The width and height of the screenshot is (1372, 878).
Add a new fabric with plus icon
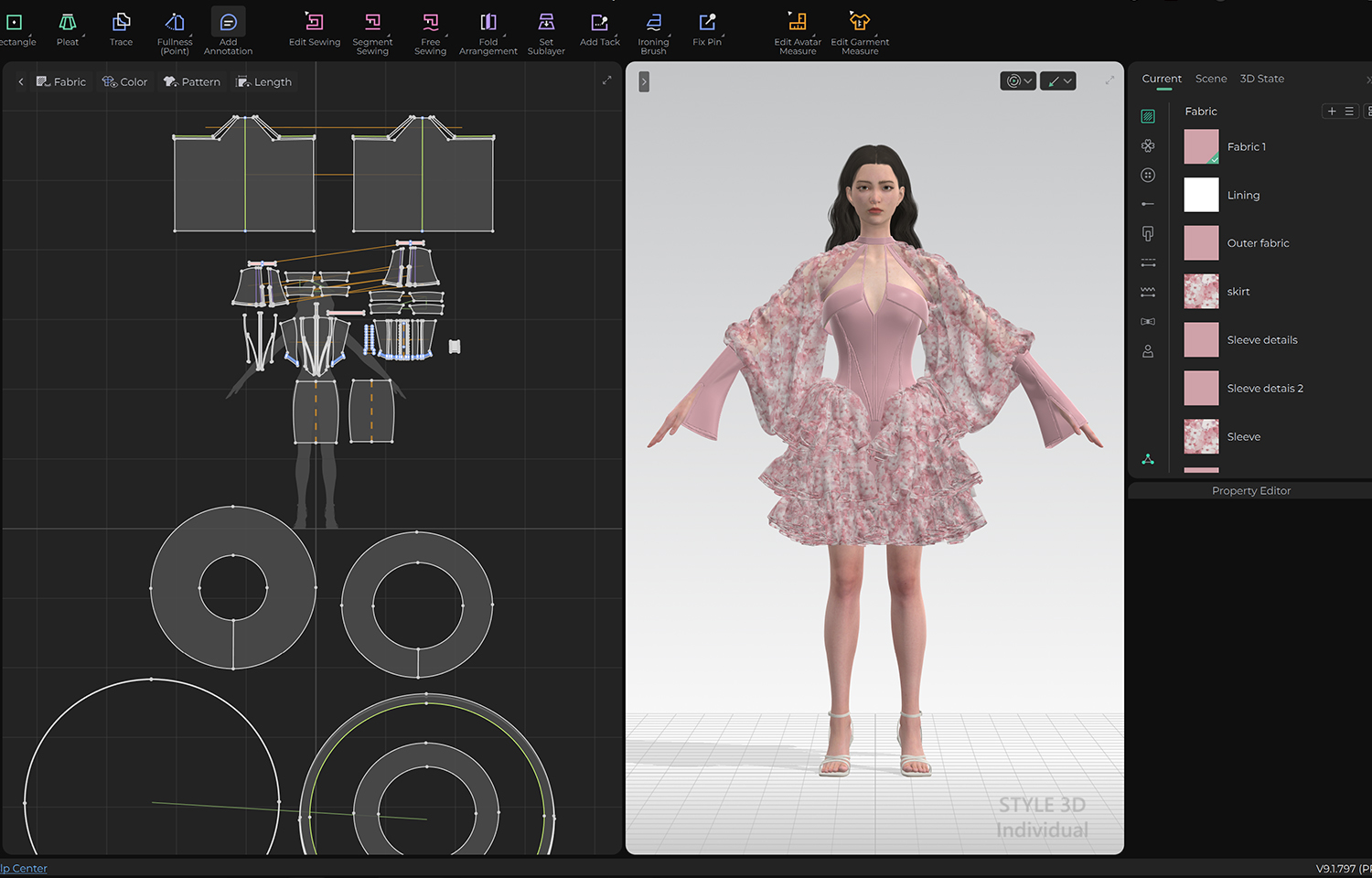click(x=1332, y=111)
